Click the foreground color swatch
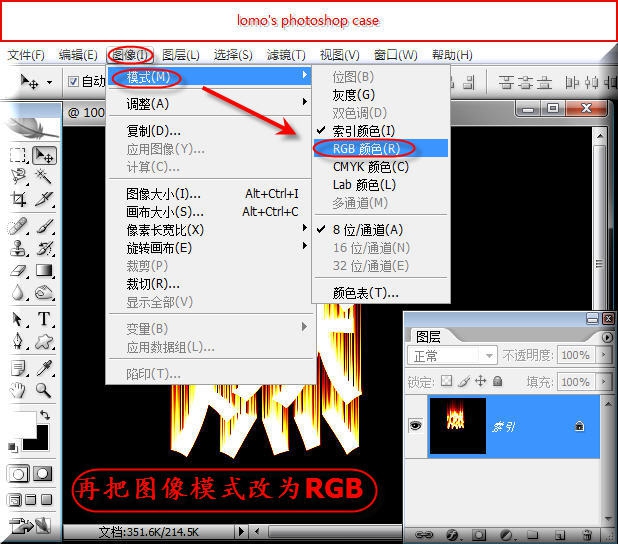618x544 pixels. [24, 425]
